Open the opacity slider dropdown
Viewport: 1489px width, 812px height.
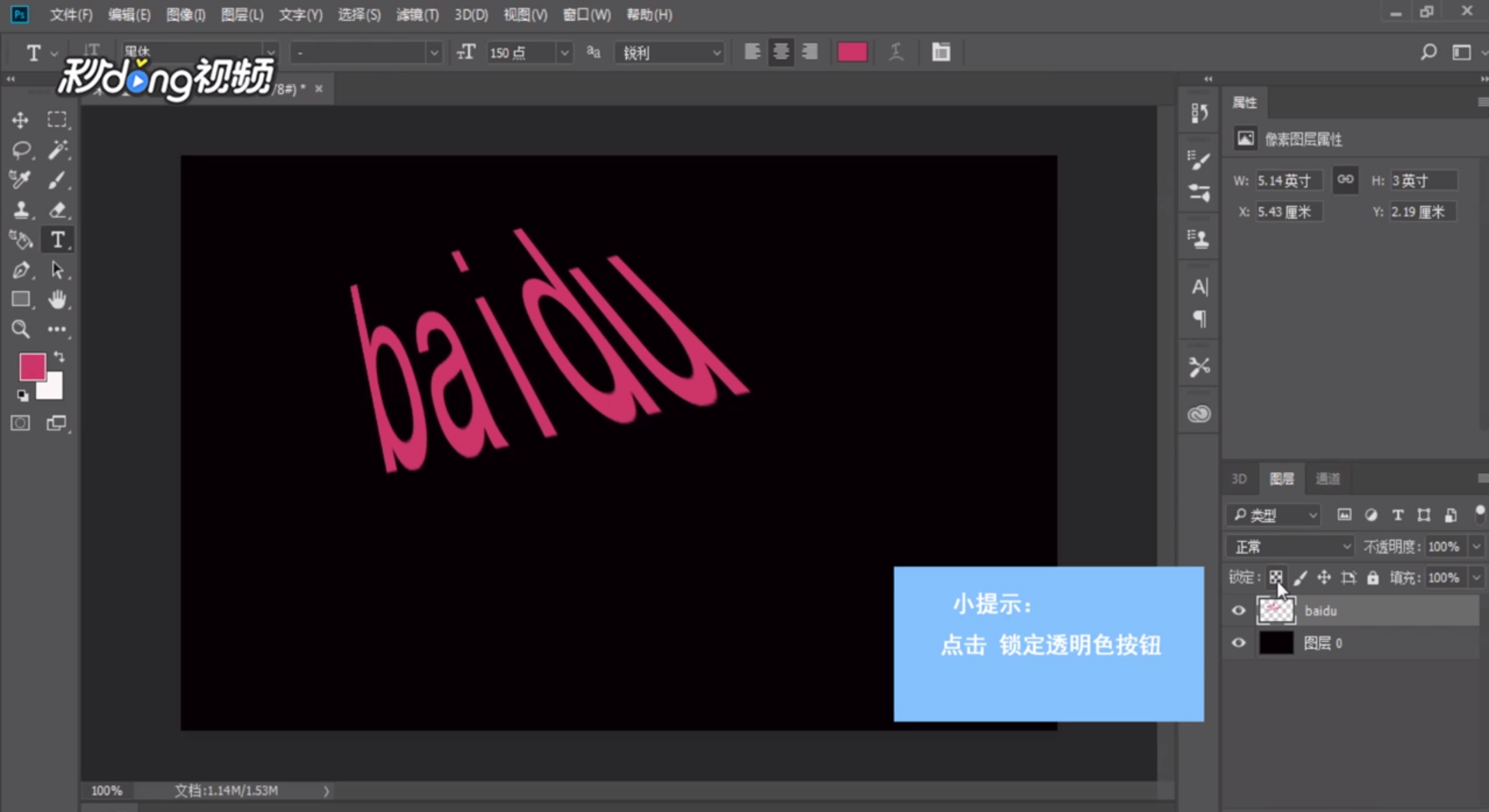[1477, 547]
